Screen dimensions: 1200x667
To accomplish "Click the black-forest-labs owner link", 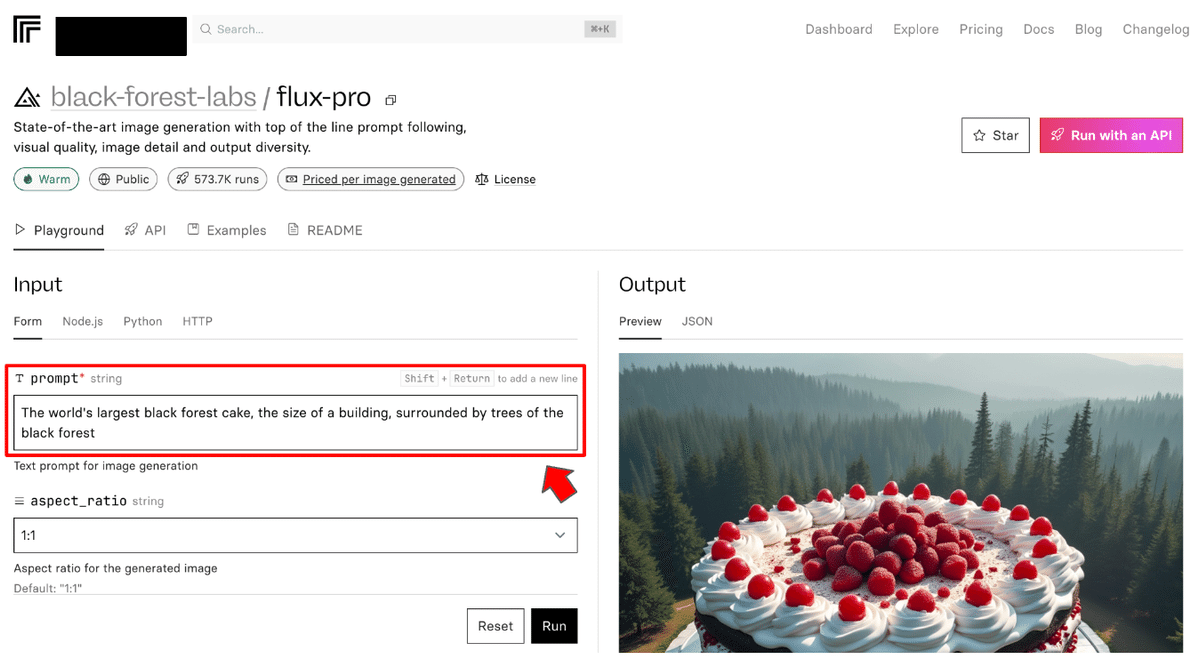I will pyautogui.click(x=153, y=98).
